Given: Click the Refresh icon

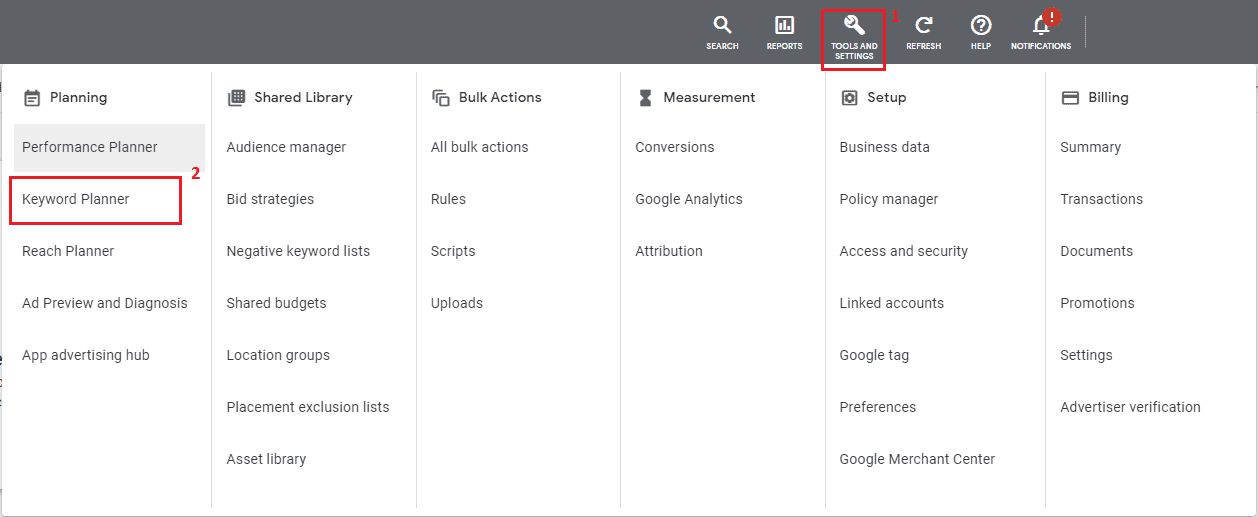Looking at the screenshot, I should pyautogui.click(x=923, y=26).
